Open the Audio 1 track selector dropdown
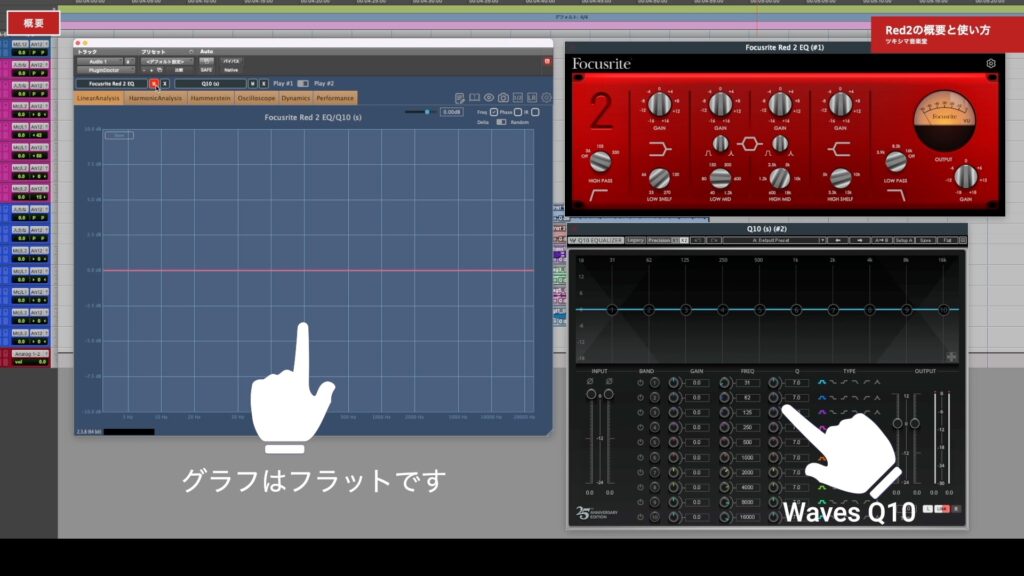Viewport: 1024px width, 576px height. pyautogui.click(x=99, y=61)
